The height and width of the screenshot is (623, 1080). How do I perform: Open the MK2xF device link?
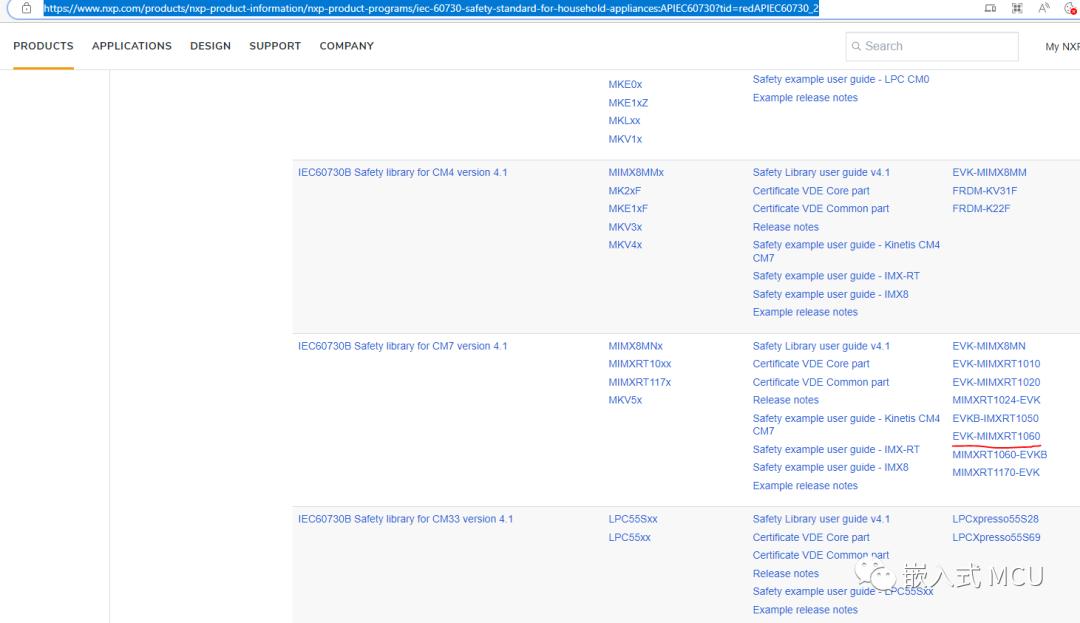[x=624, y=191]
